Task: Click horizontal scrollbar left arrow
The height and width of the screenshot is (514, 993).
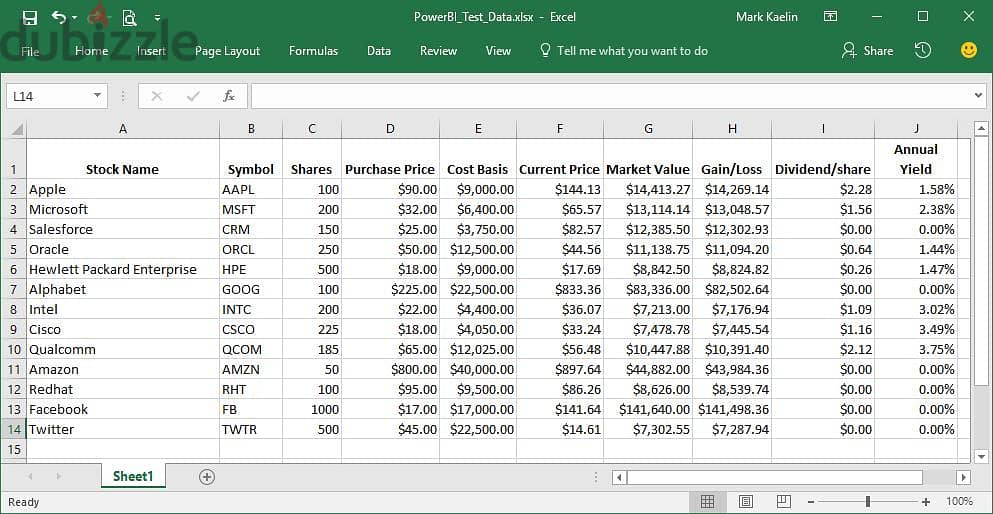Action: (619, 477)
